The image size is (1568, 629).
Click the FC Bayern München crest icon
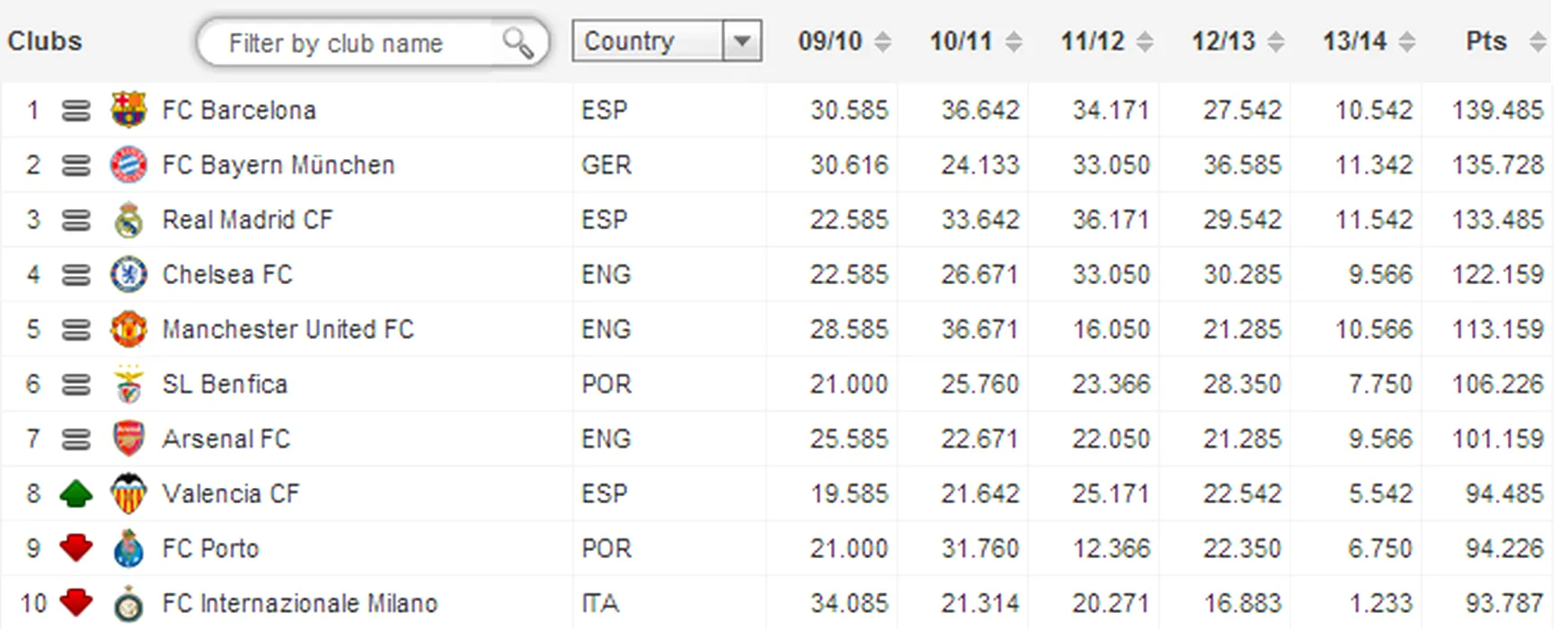pyautogui.click(x=128, y=165)
